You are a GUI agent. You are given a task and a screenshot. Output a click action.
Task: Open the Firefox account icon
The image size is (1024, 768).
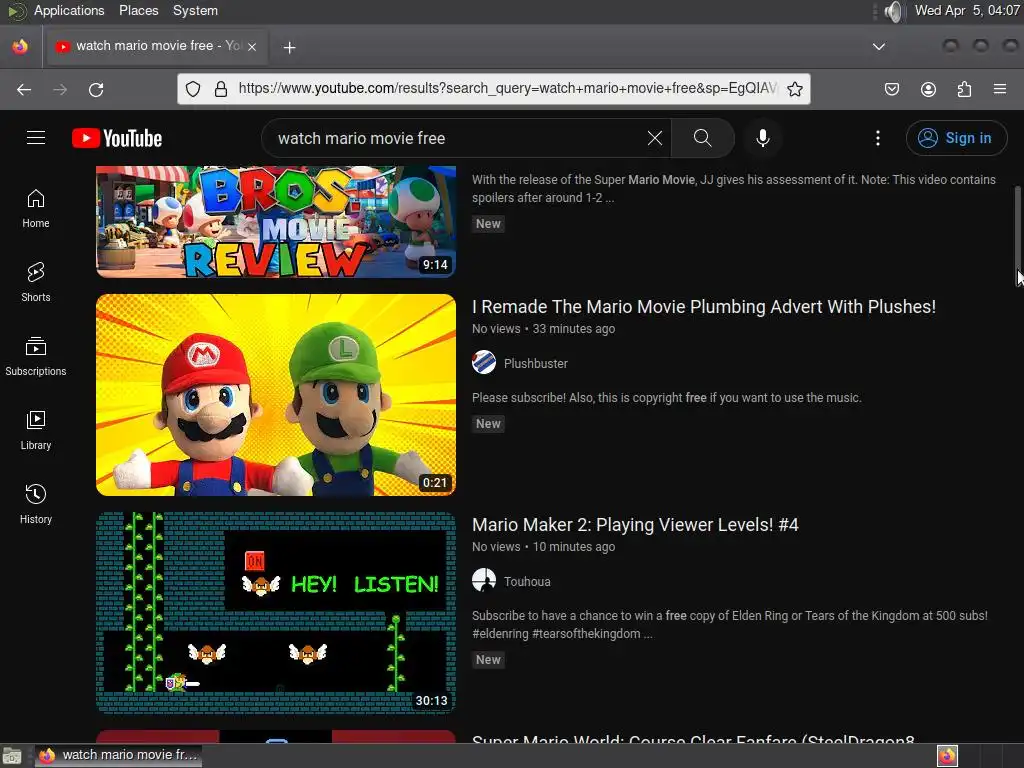coord(928,89)
